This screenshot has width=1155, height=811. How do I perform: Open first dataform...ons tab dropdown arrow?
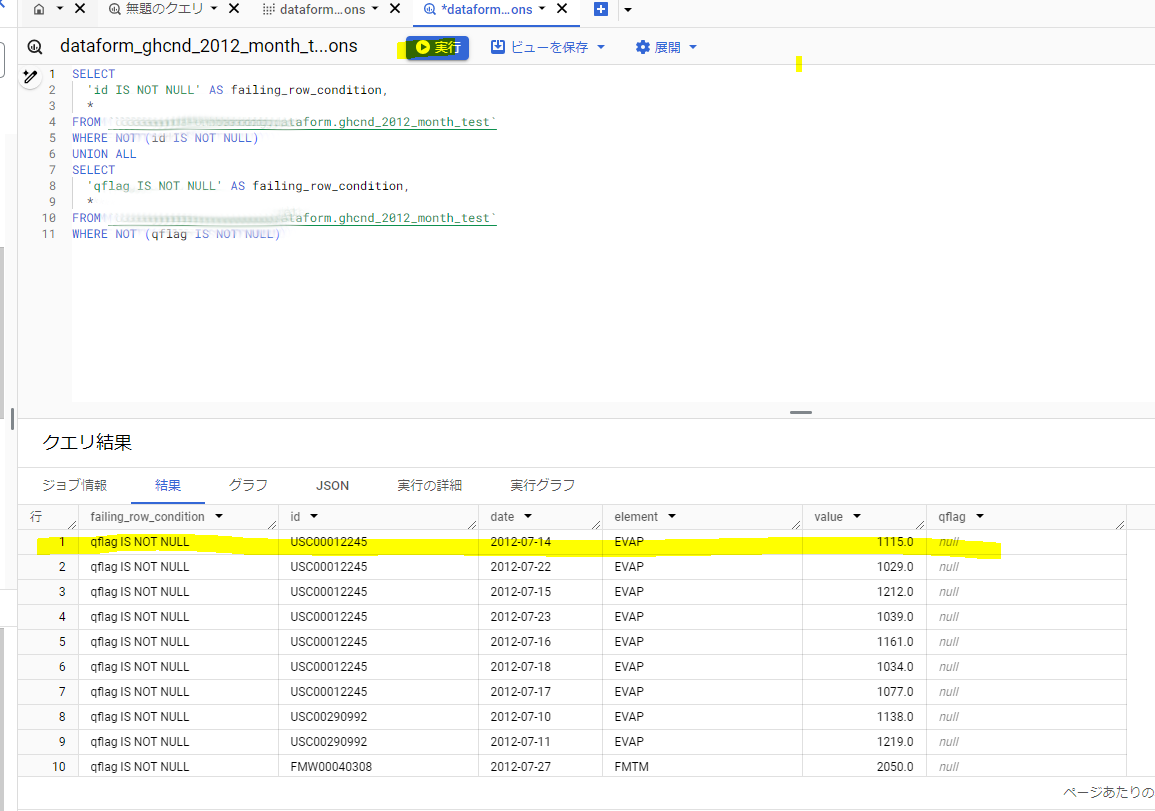tap(375, 9)
